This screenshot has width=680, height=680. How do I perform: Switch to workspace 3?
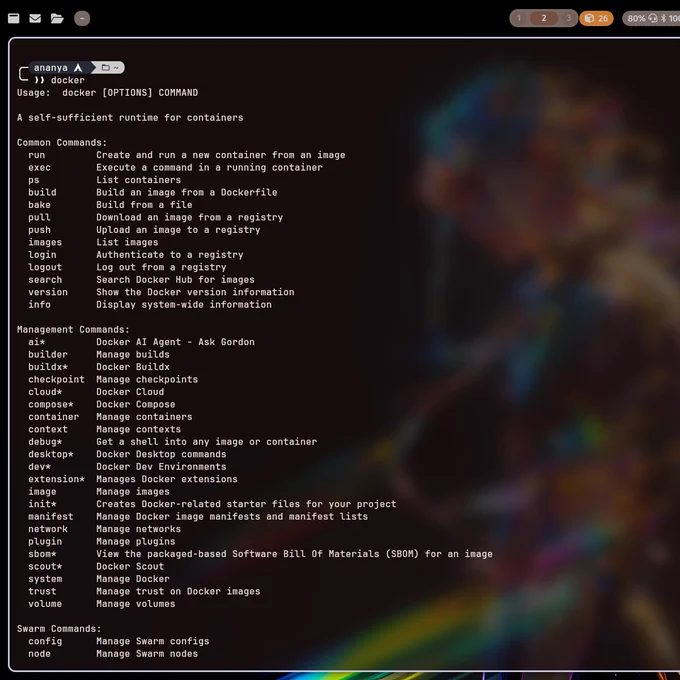pyautogui.click(x=568, y=18)
